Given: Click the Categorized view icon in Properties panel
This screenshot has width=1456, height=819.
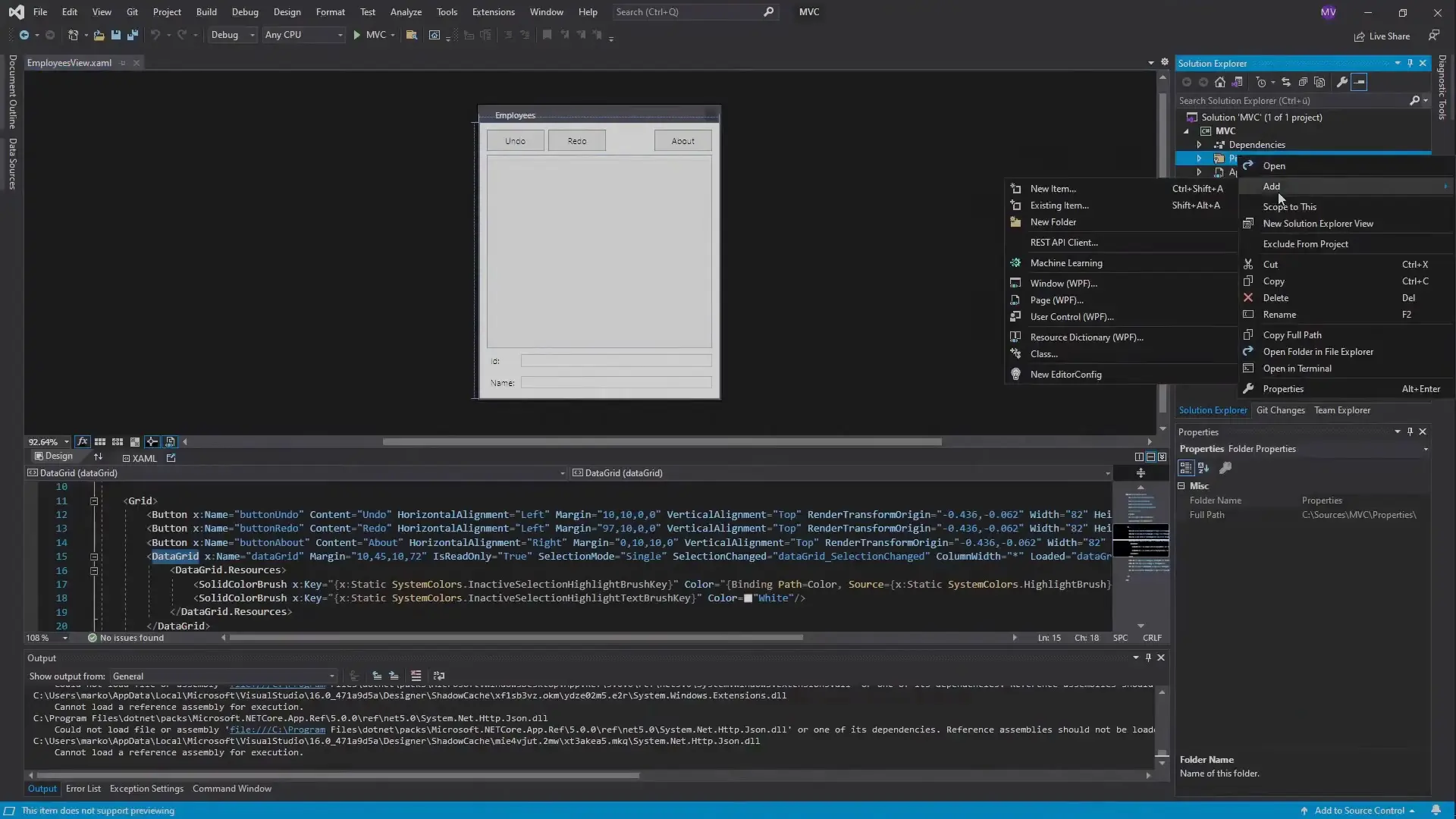Looking at the screenshot, I should pyautogui.click(x=1186, y=468).
